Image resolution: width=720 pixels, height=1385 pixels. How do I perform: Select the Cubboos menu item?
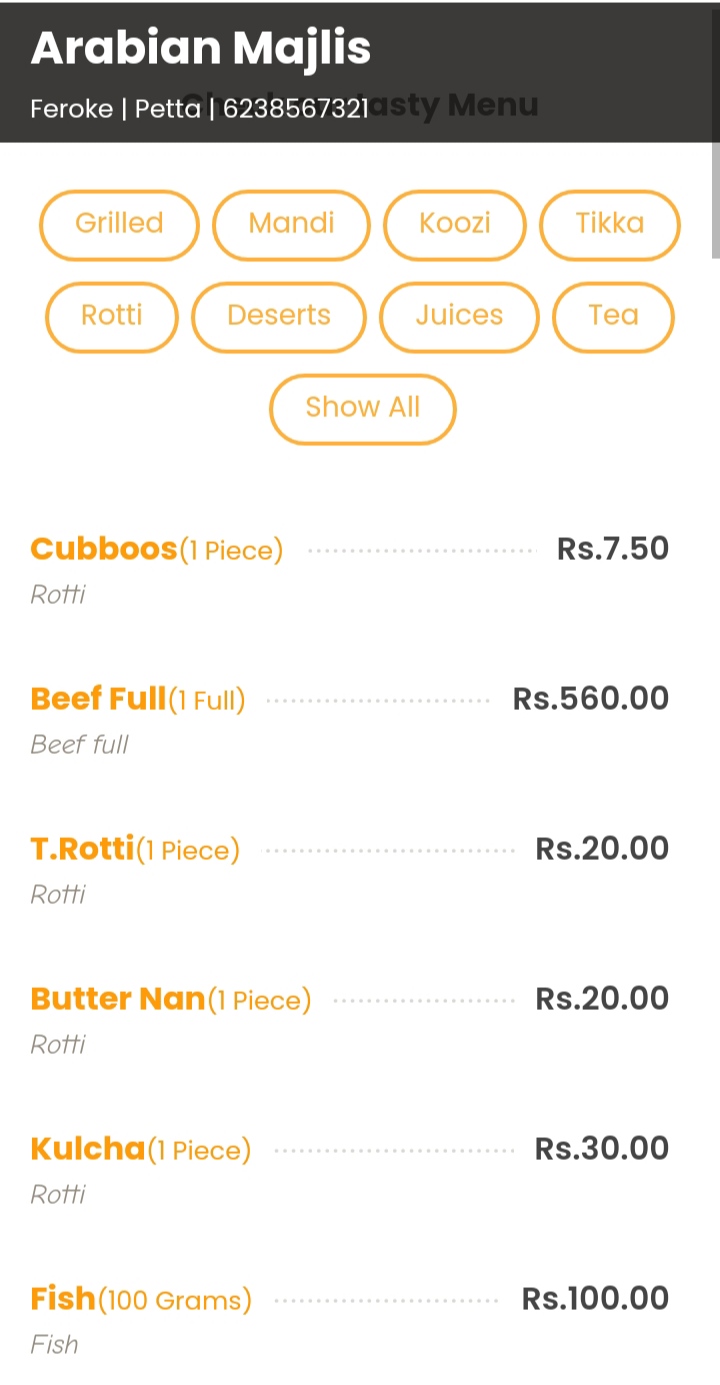coord(104,549)
